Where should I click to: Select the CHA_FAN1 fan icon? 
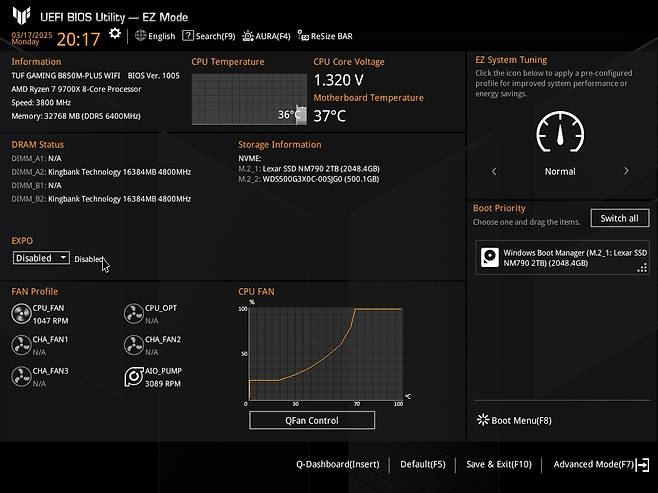21,346
